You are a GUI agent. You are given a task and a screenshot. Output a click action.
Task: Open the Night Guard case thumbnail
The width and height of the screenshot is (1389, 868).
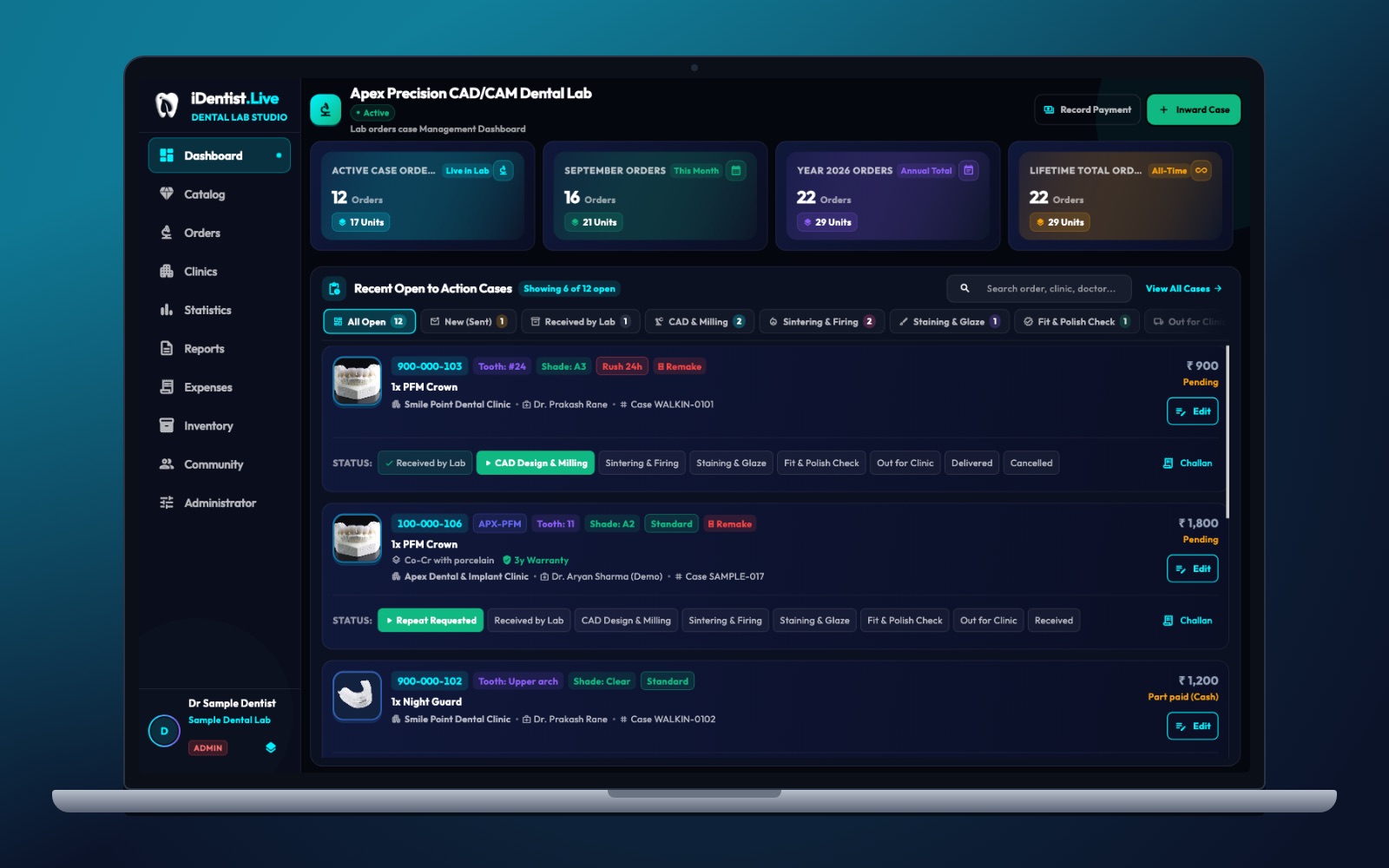(x=357, y=695)
